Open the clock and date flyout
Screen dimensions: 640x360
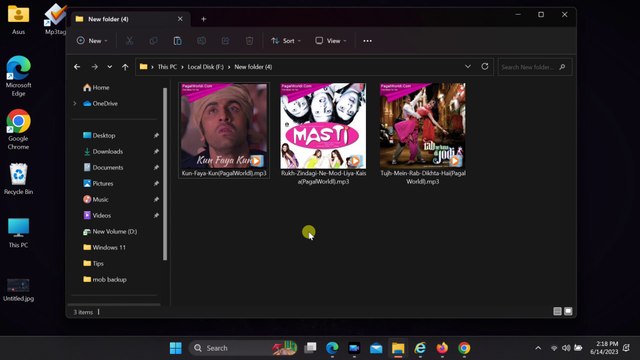click(x=604, y=348)
